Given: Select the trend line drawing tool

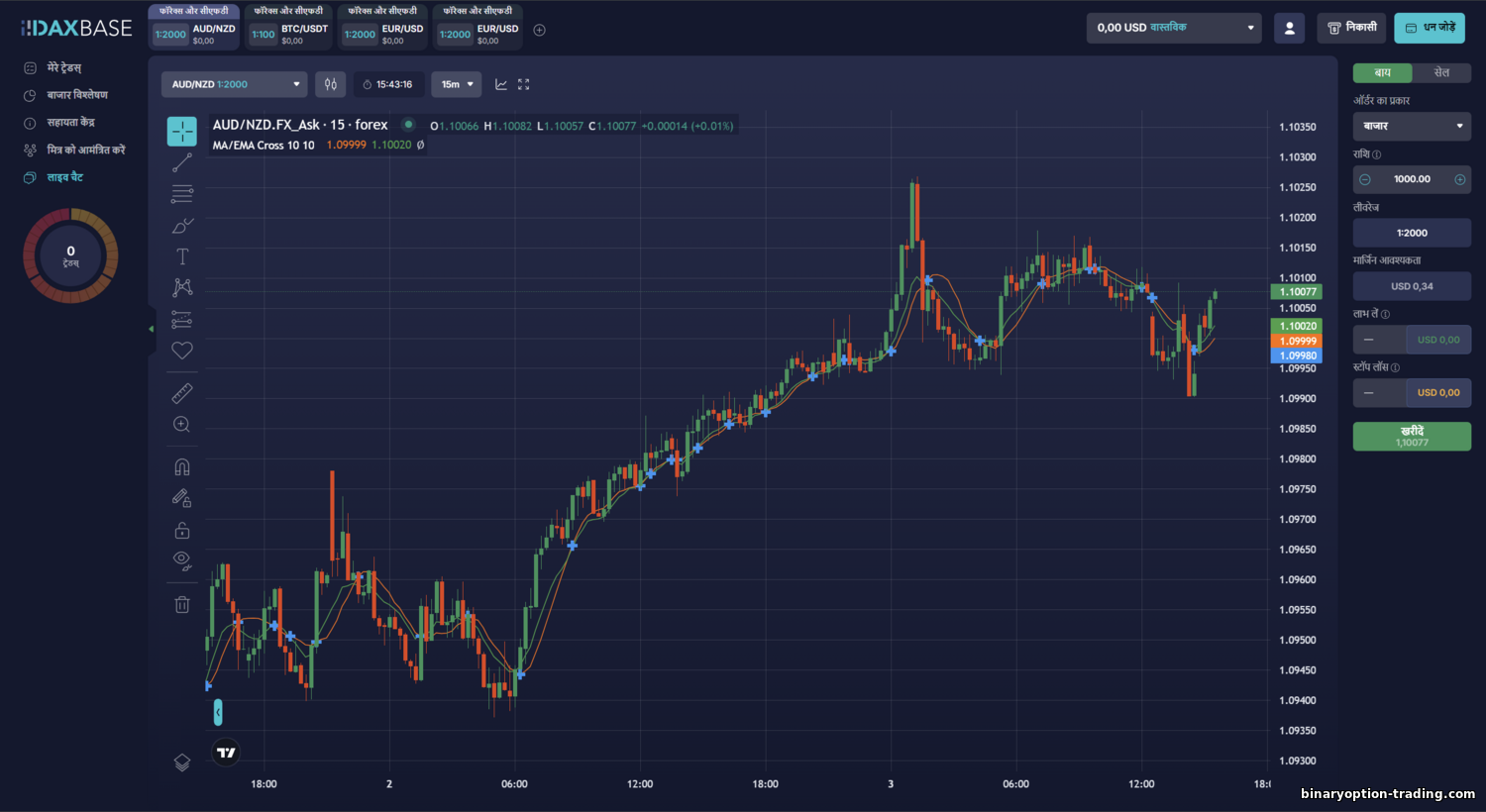Looking at the screenshot, I should coord(182,162).
